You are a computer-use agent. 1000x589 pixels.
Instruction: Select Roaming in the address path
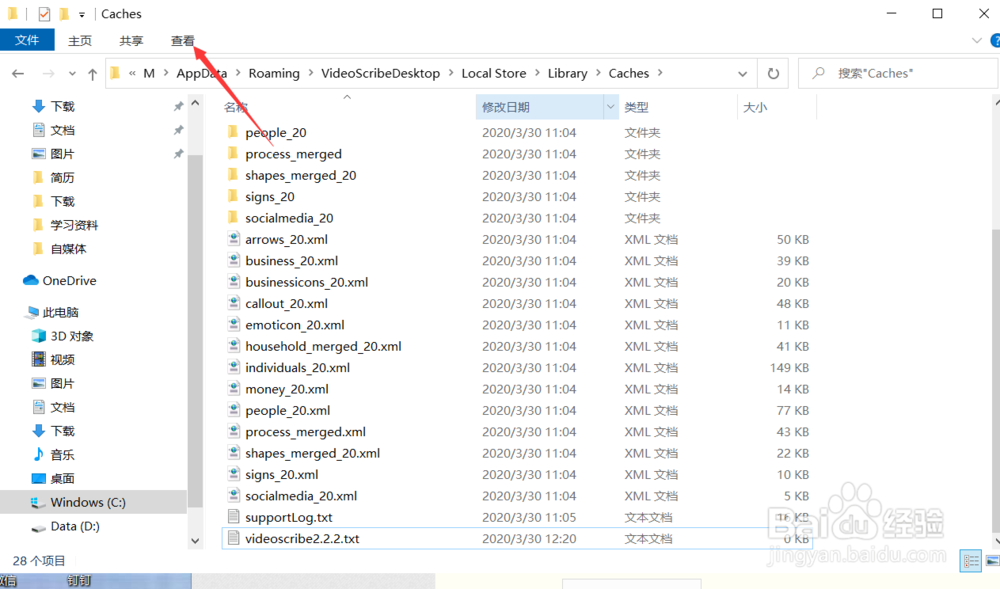coord(274,73)
